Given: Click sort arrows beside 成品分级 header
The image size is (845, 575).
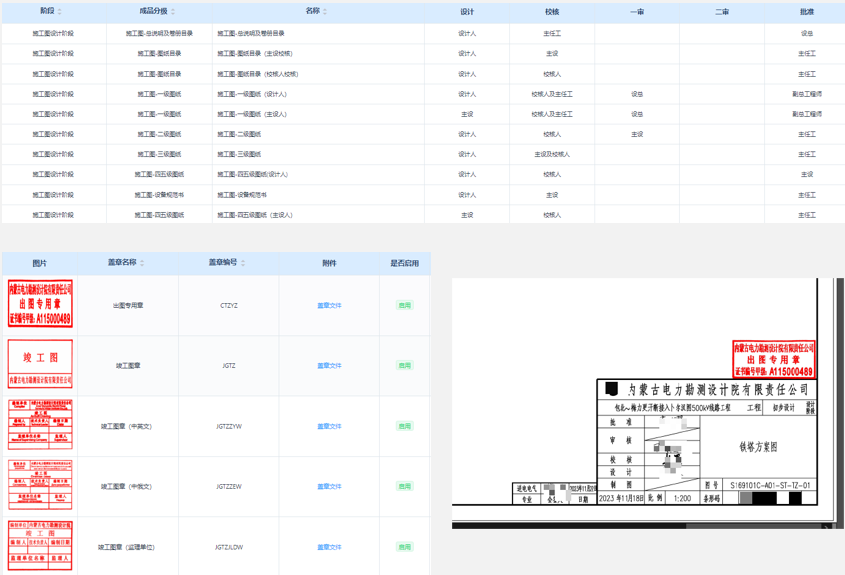Looking at the screenshot, I should coord(173,12).
